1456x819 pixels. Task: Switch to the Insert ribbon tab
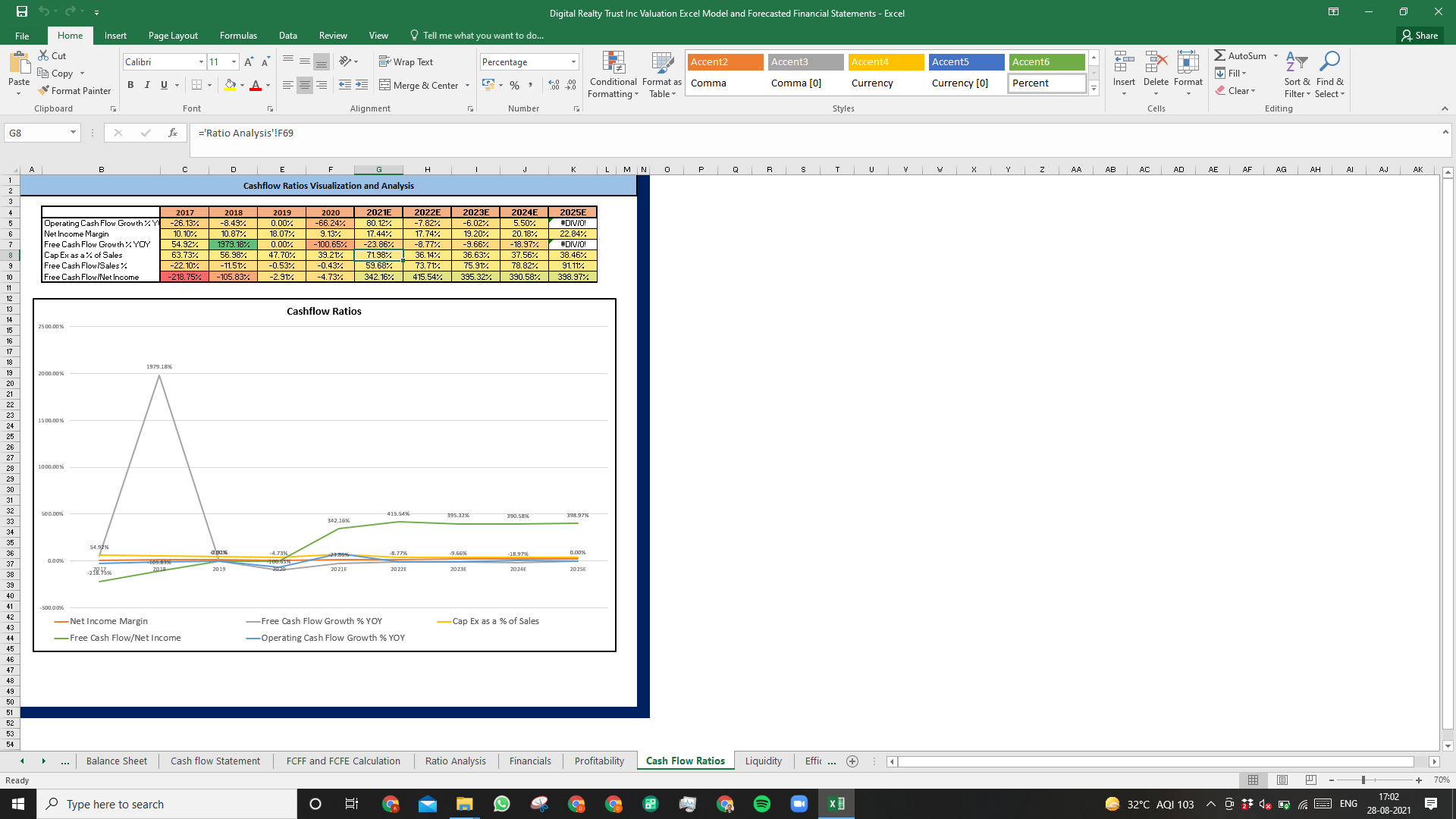[115, 36]
